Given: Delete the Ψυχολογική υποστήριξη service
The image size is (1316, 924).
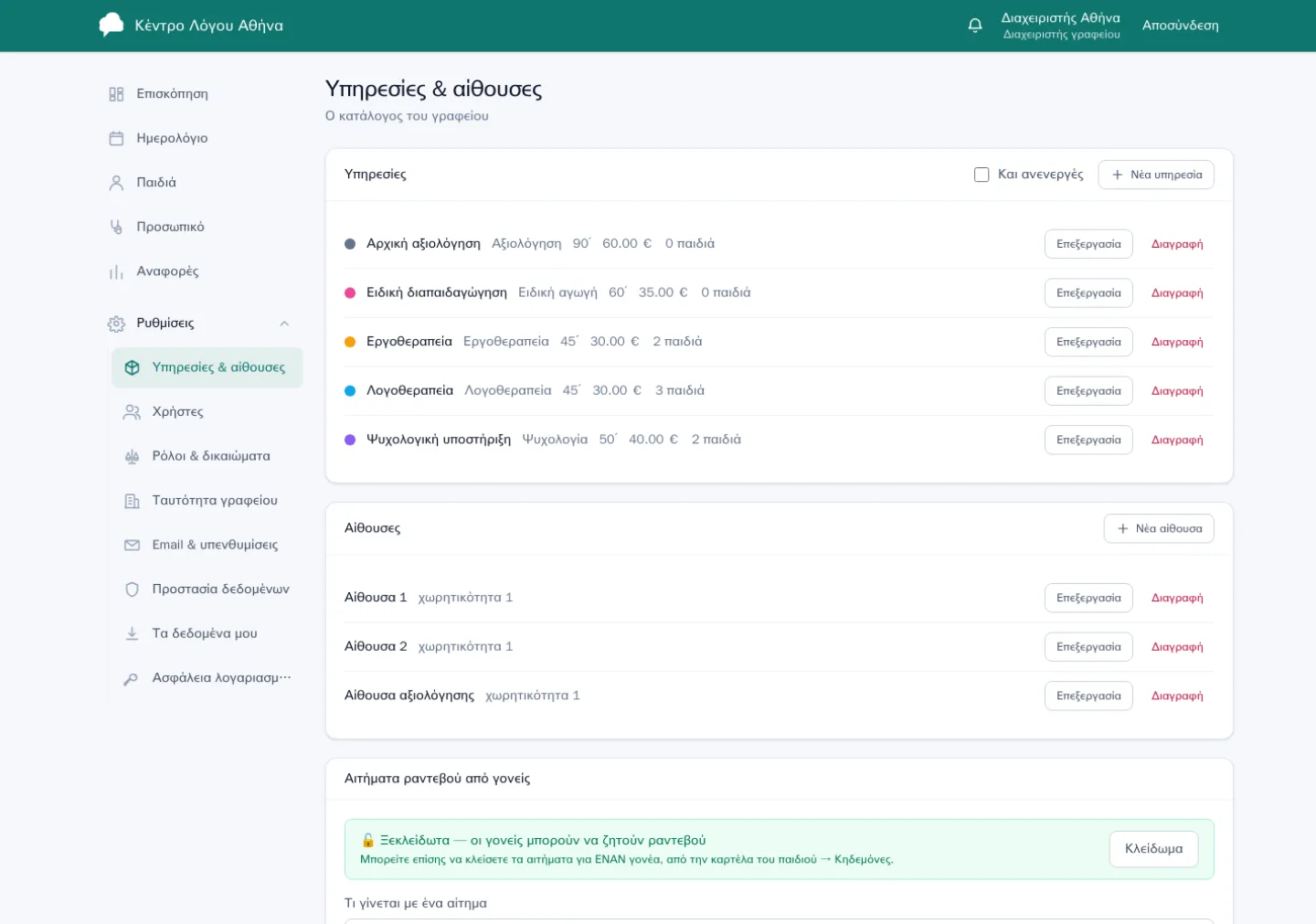Looking at the screenshot, I should coord(1177,440).
